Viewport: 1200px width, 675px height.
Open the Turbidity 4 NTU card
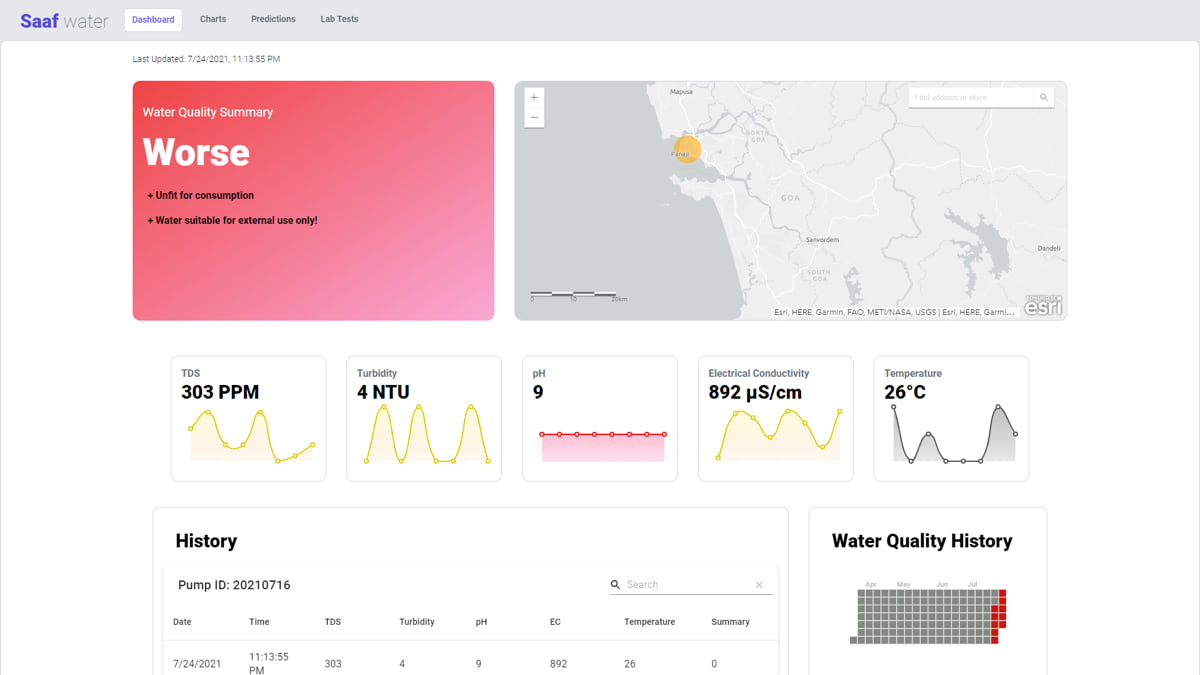click(424, 418)
